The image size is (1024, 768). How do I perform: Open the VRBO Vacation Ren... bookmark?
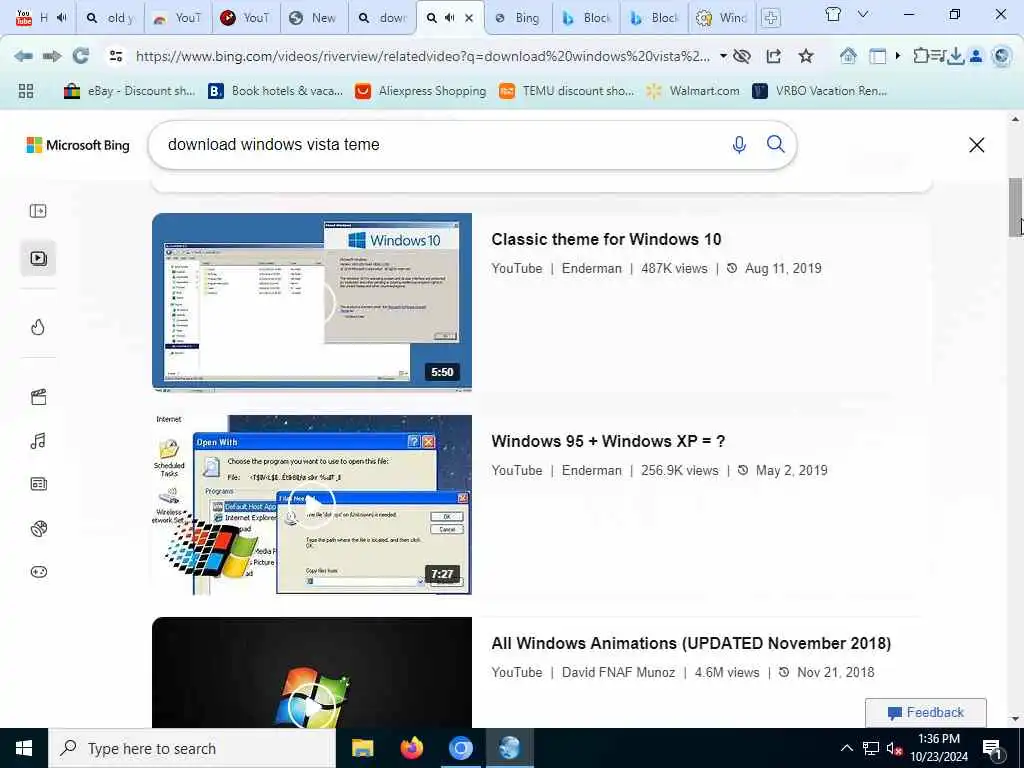820,91
